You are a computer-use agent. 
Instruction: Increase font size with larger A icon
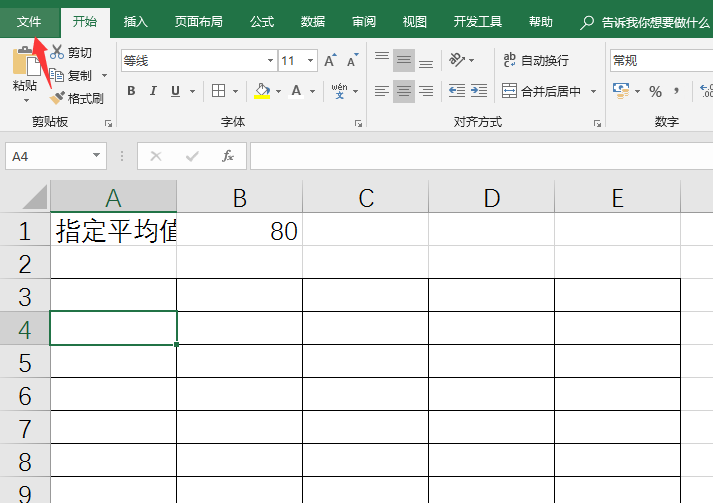[330, 60]
